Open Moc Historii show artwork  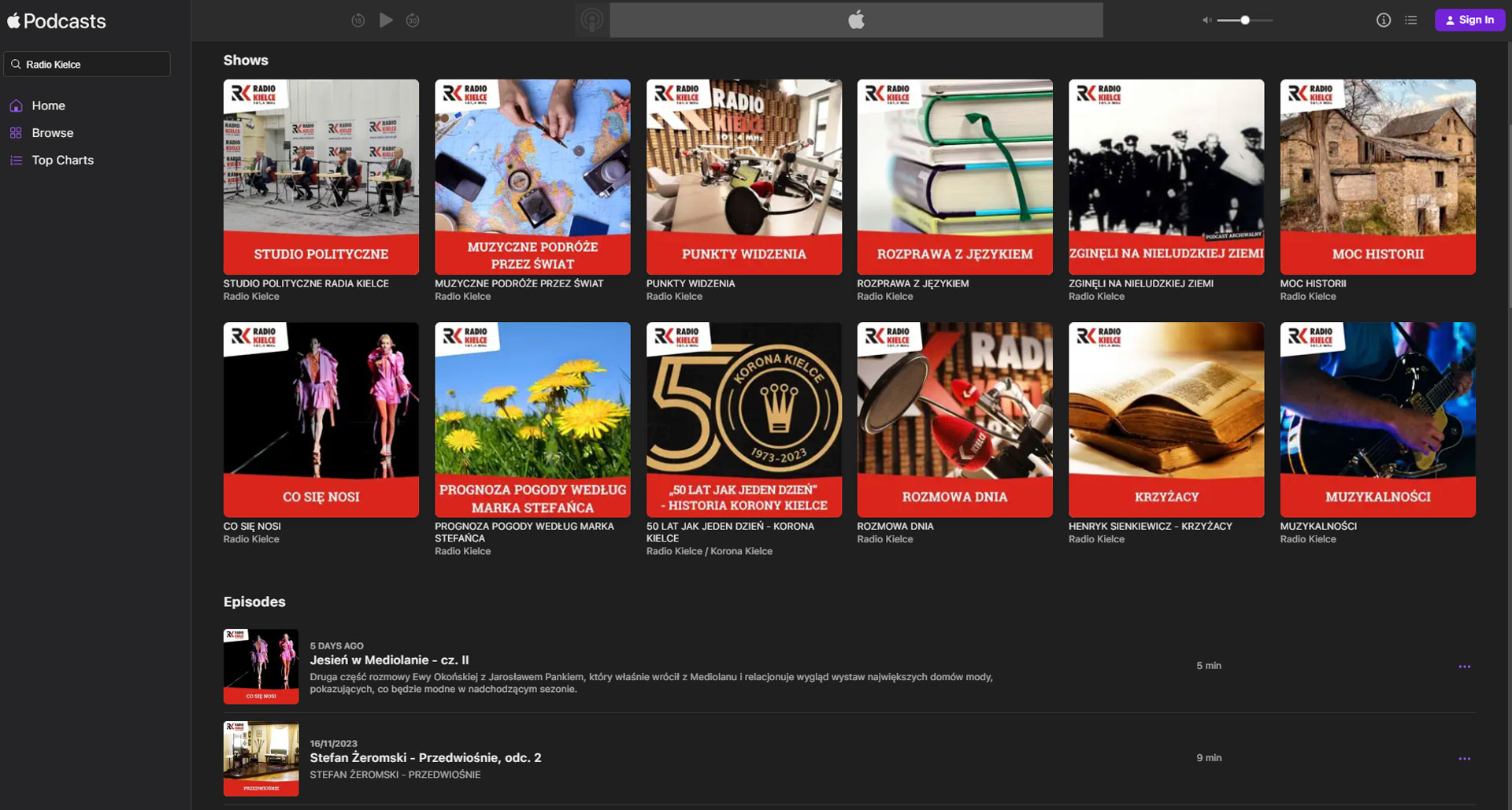(1378, 177)
